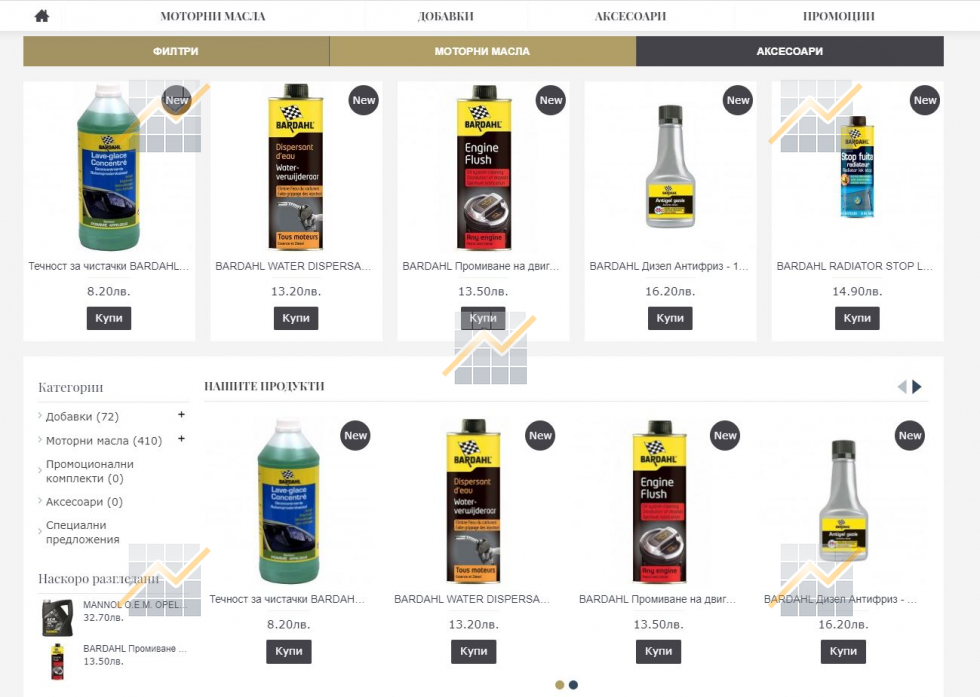Go to the home page icon
This screenshot has height=697, width=980.
click(x=42, y=16)
